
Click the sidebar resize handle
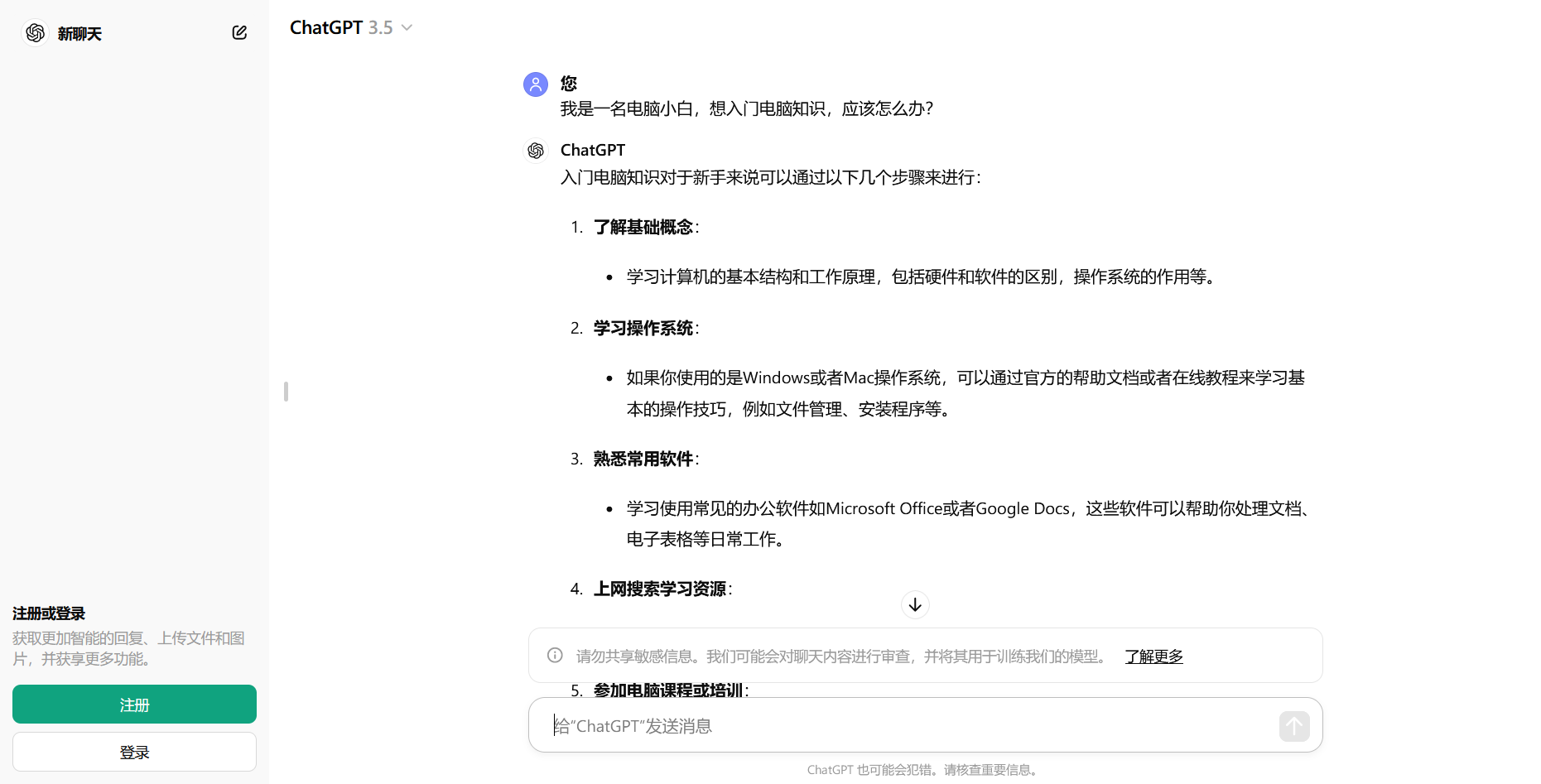[285, 392]
